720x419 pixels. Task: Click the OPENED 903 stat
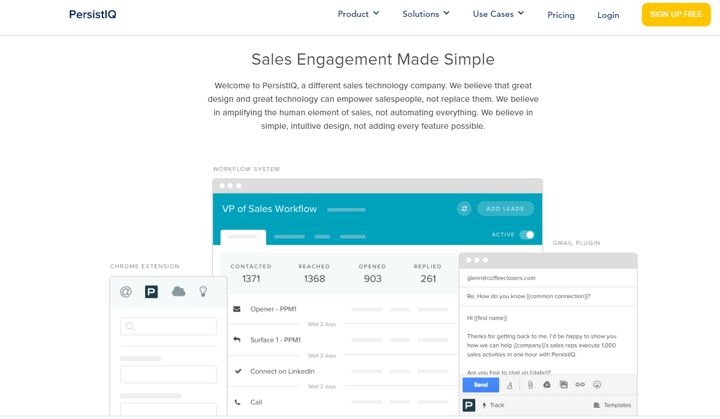coord(372,273)
